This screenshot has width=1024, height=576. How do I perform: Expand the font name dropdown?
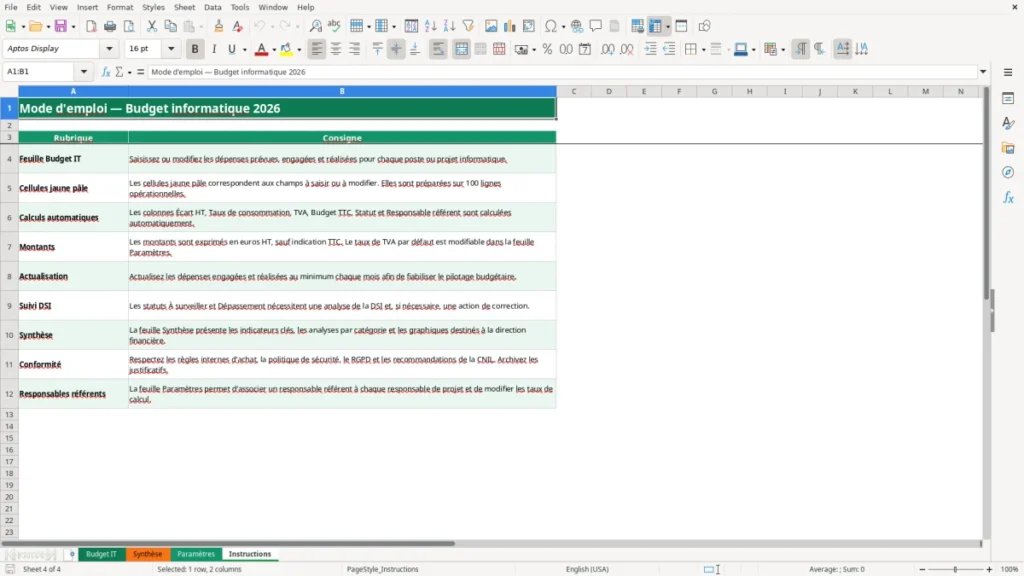point(109,49)
